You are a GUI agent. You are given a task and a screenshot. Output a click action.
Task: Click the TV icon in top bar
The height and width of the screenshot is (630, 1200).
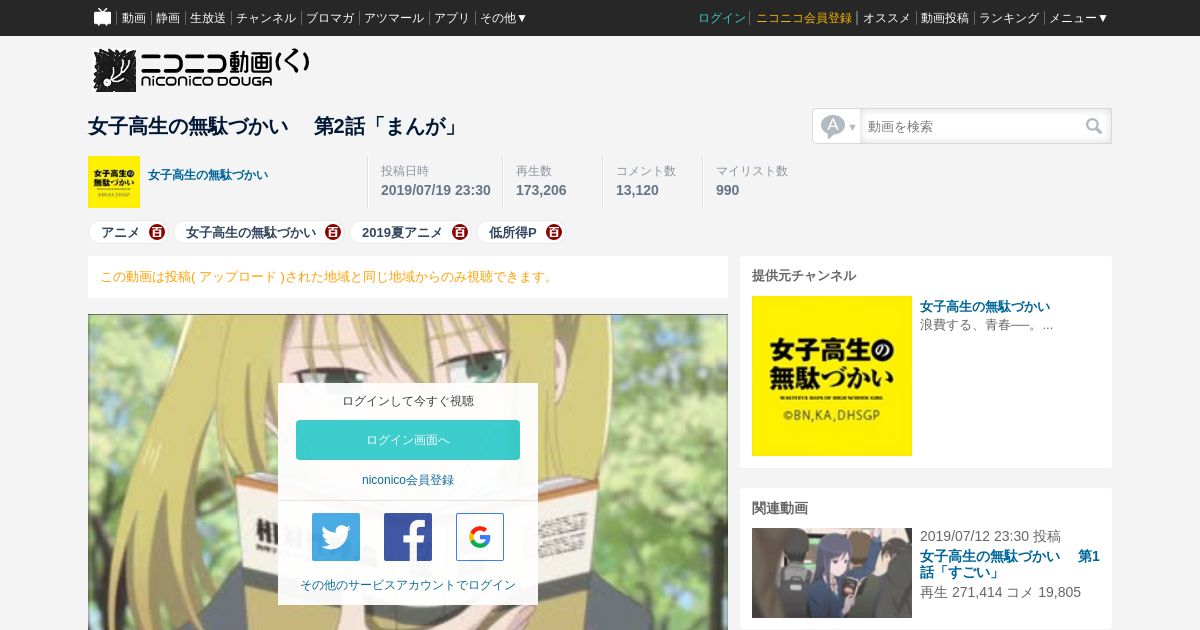pyautogui.click(x=102, y=17)
